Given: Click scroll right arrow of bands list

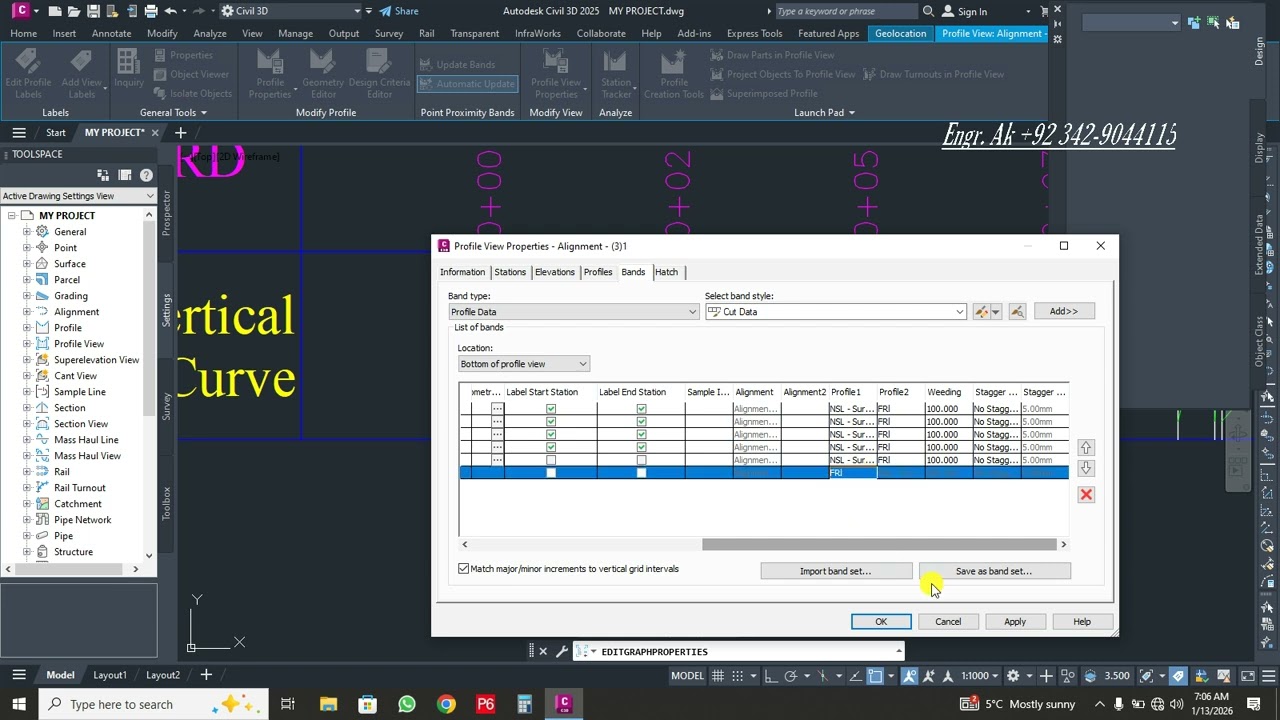Looking at the screenshot, I should [x=1063, y=544].
